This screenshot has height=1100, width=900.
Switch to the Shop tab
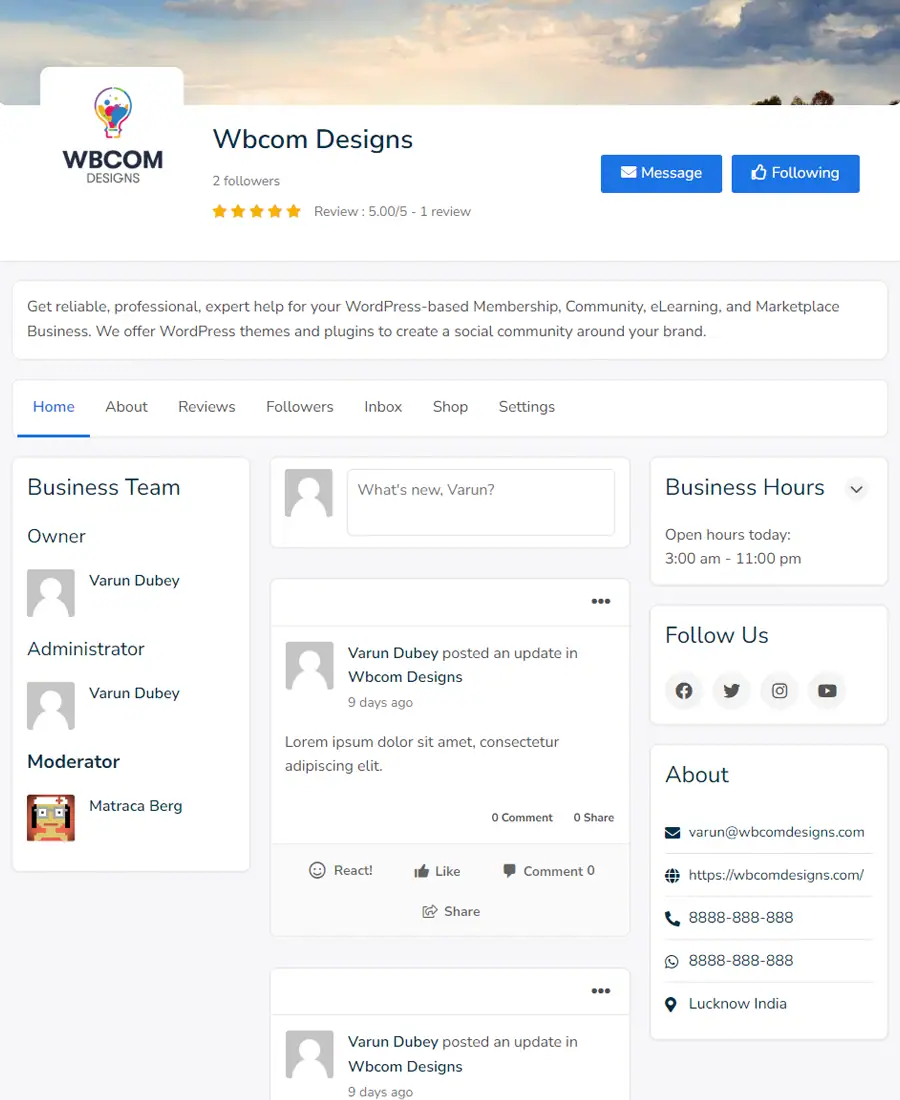coord(450,407)
